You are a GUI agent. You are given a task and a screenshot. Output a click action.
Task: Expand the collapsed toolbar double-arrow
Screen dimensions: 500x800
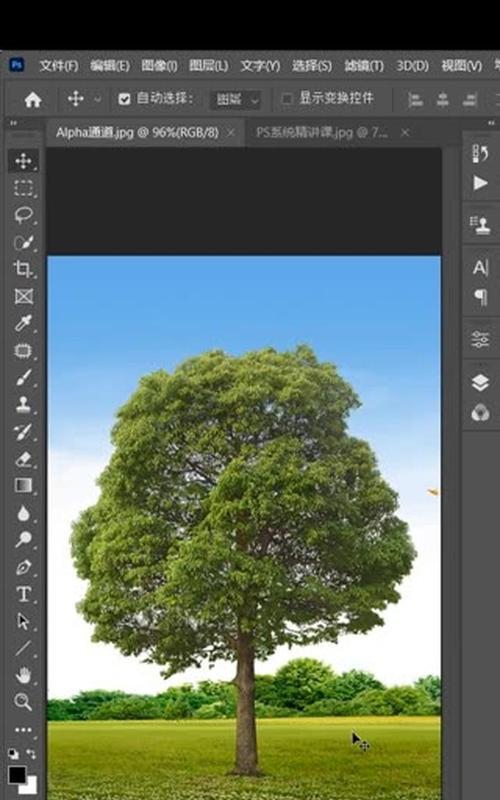(x=13, y=123)
